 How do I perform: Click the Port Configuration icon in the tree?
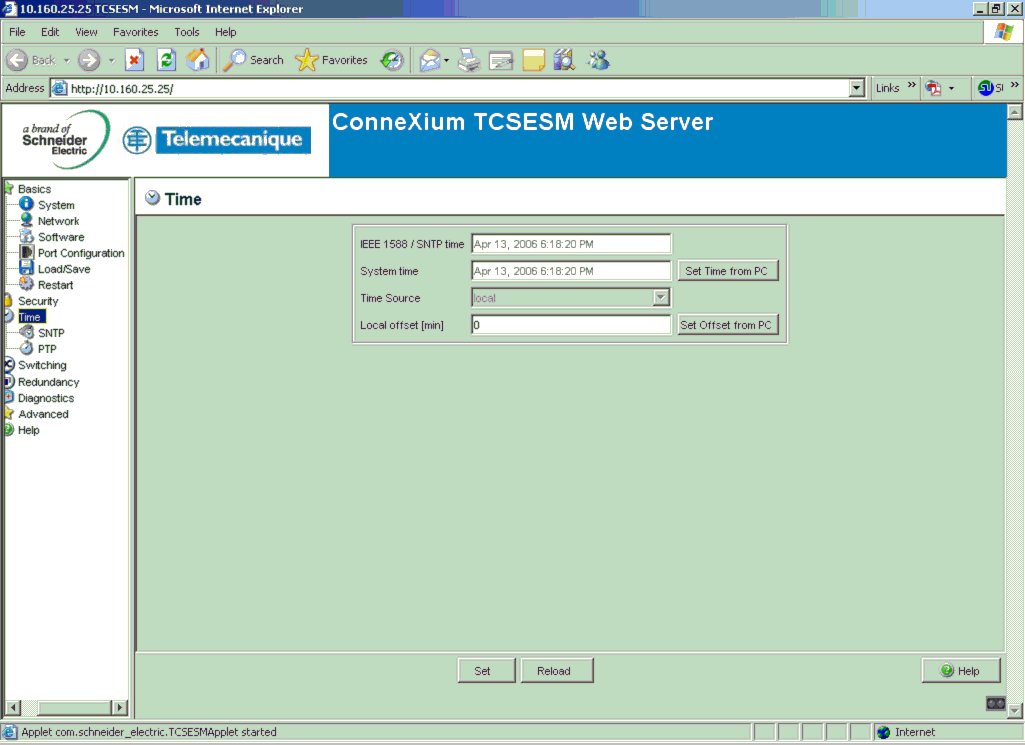pyautogui.click(x=26, y=252)
